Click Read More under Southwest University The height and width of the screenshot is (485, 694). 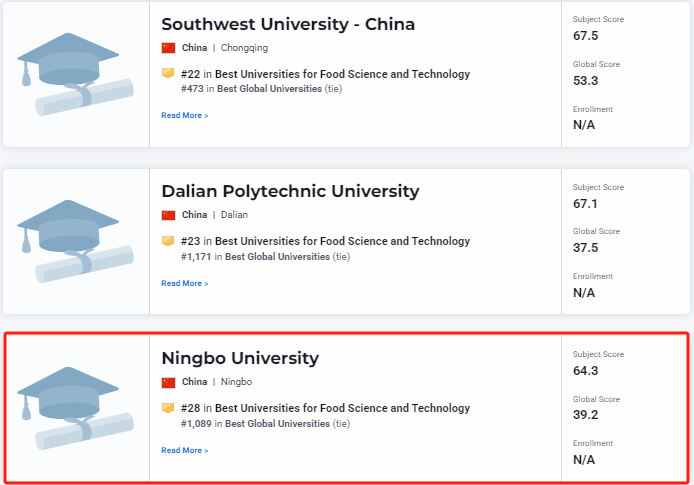click(185, 116)
